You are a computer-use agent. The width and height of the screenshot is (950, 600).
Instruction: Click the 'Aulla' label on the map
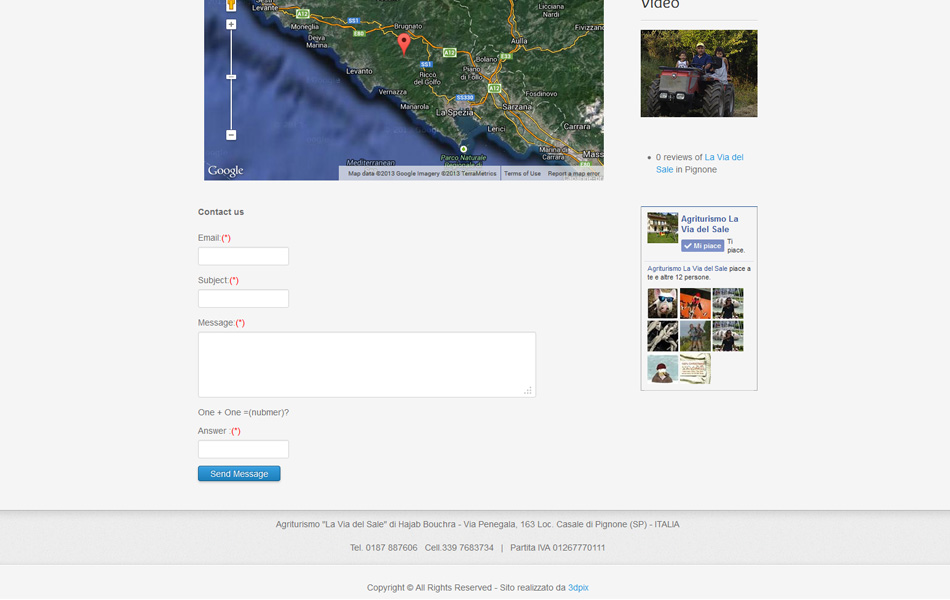coord(519,41)
